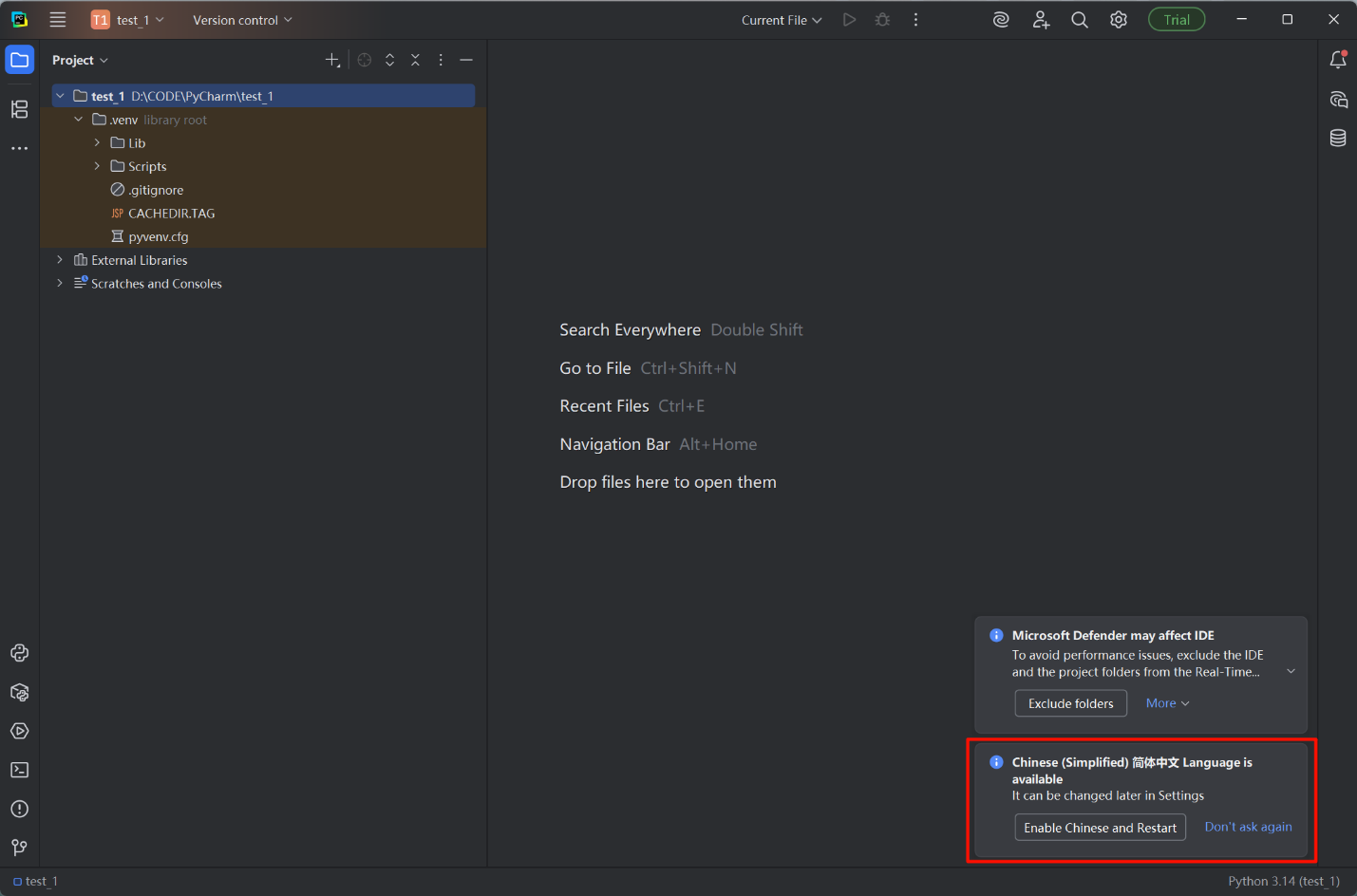Open AI Chat tool window on right
Image resolution: width=1357 pixels, height=896 pixels.
coord(1338,100)
